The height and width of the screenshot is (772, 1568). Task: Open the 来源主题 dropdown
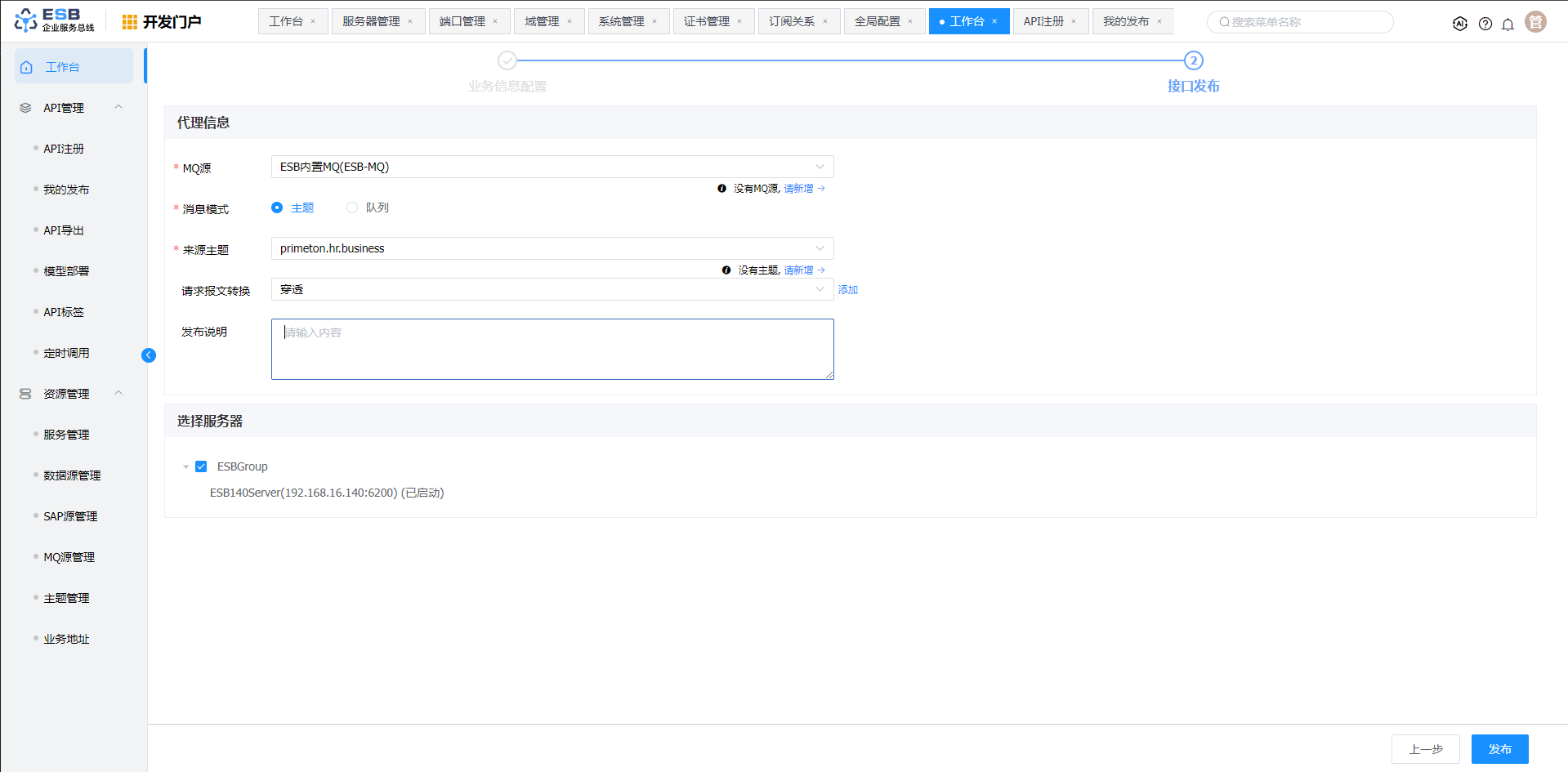[552, 248]
